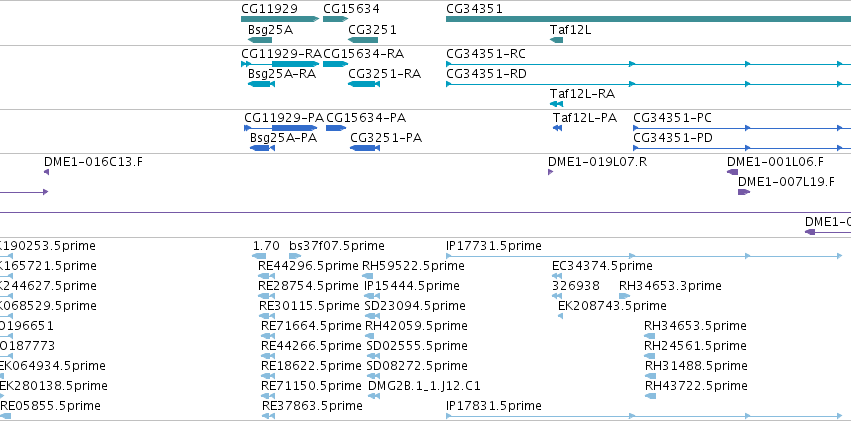Click protein label Taf12L-PA
851x421 pixels.
(x=585, y=118)
